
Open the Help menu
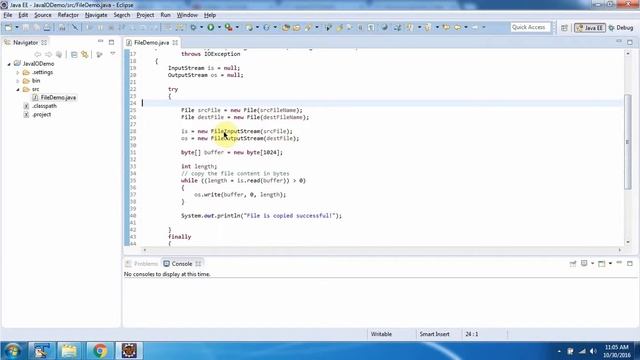(210, 15)
